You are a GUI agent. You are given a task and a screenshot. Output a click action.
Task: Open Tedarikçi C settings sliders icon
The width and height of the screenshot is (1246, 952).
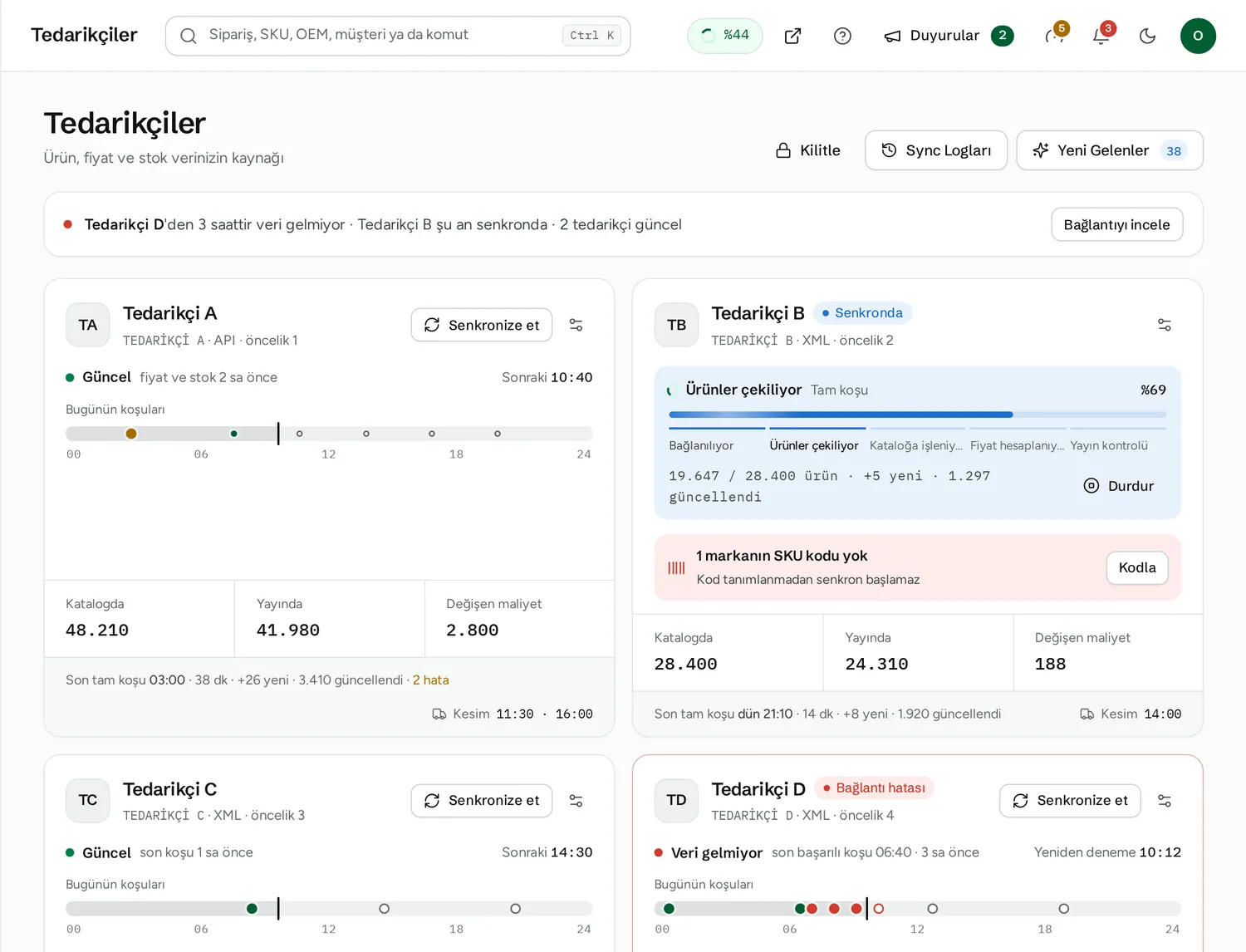(576, 801)
